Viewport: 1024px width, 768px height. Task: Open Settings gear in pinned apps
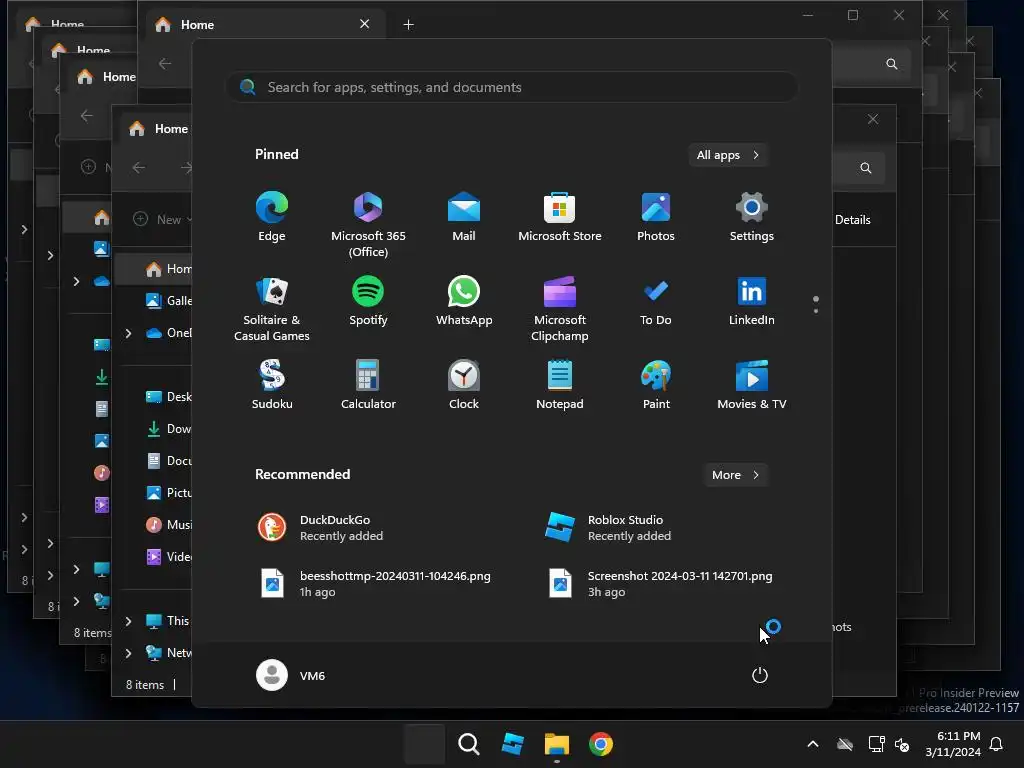(x=752, y=217)
